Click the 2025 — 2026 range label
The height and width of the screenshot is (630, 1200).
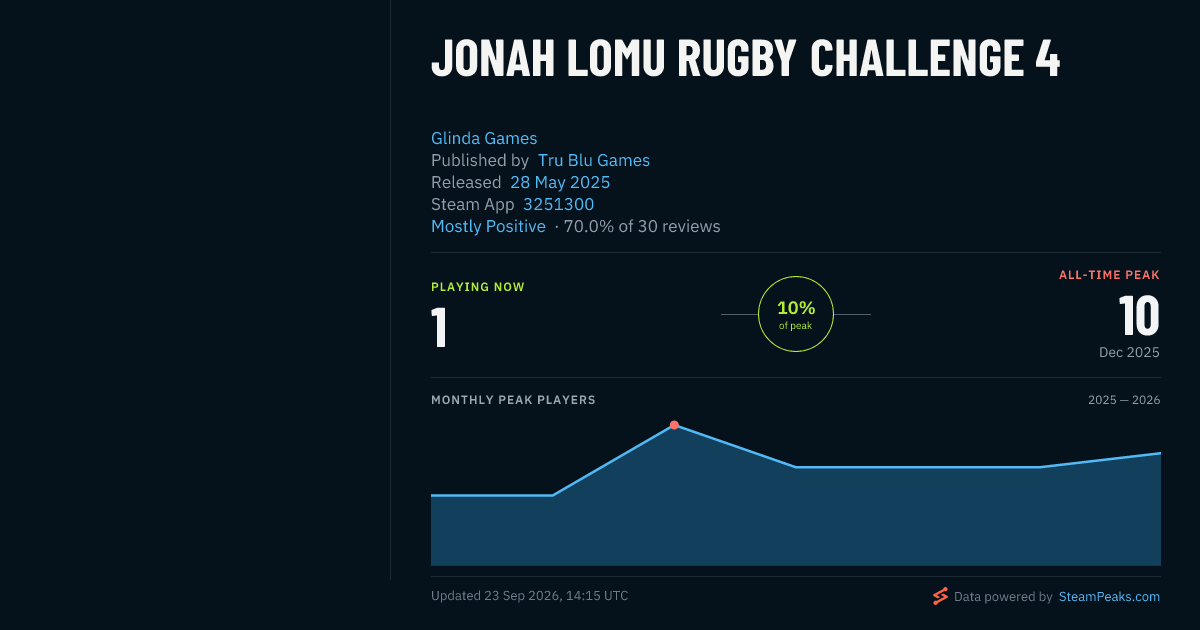[x=1124, y=400]
